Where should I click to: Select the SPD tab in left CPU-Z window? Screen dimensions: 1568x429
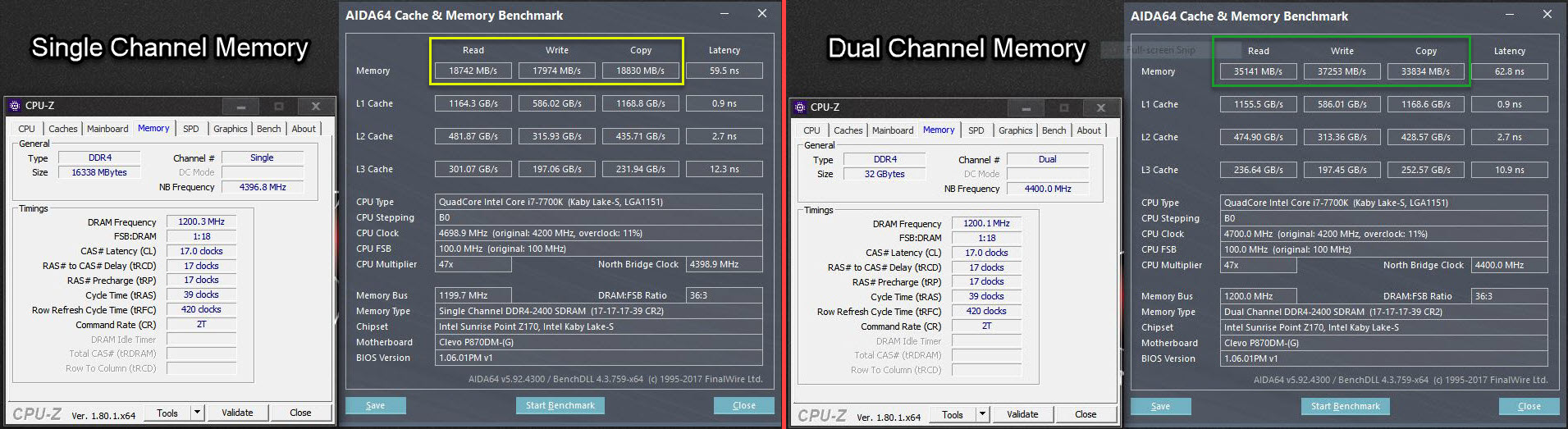191,129
